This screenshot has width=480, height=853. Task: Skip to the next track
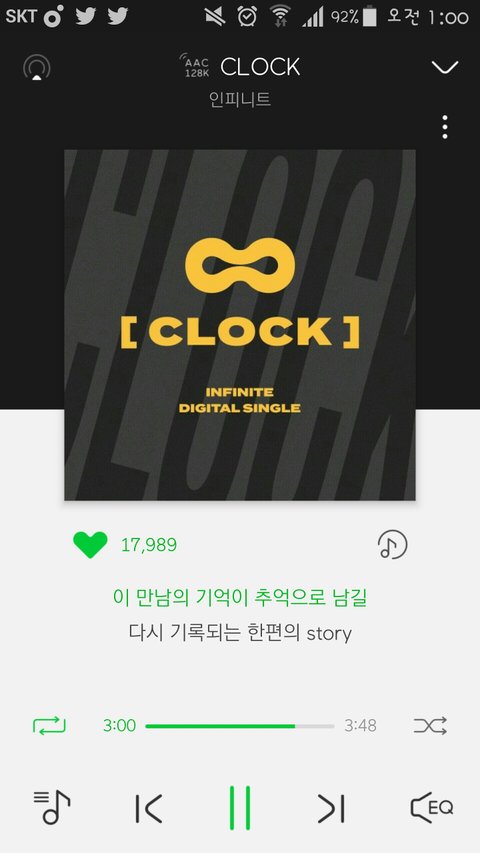331,808
